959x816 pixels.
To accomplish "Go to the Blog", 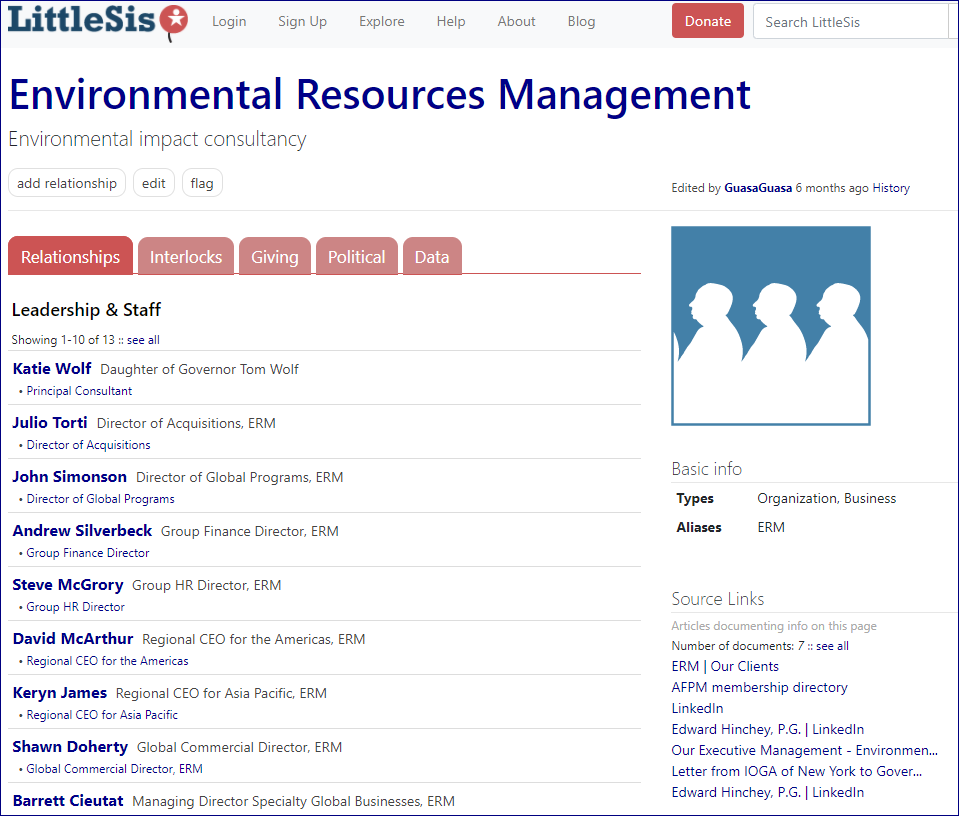I will tap(581, 21).
